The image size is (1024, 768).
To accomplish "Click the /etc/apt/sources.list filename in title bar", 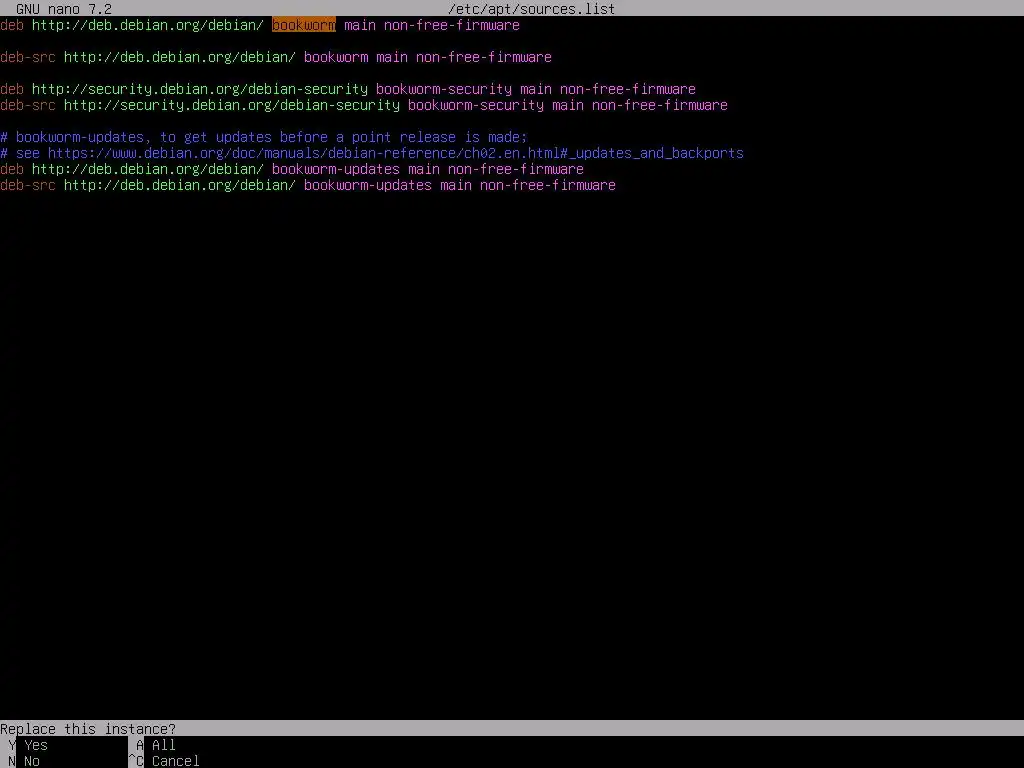I will click(532, 9).
